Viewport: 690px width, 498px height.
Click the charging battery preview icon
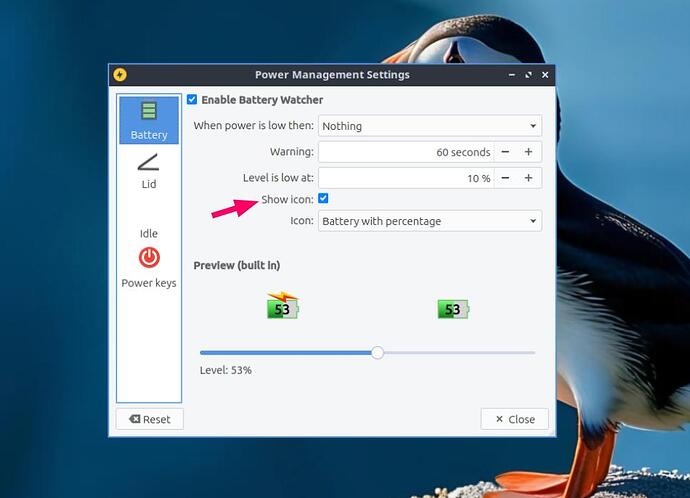[282, 306]
